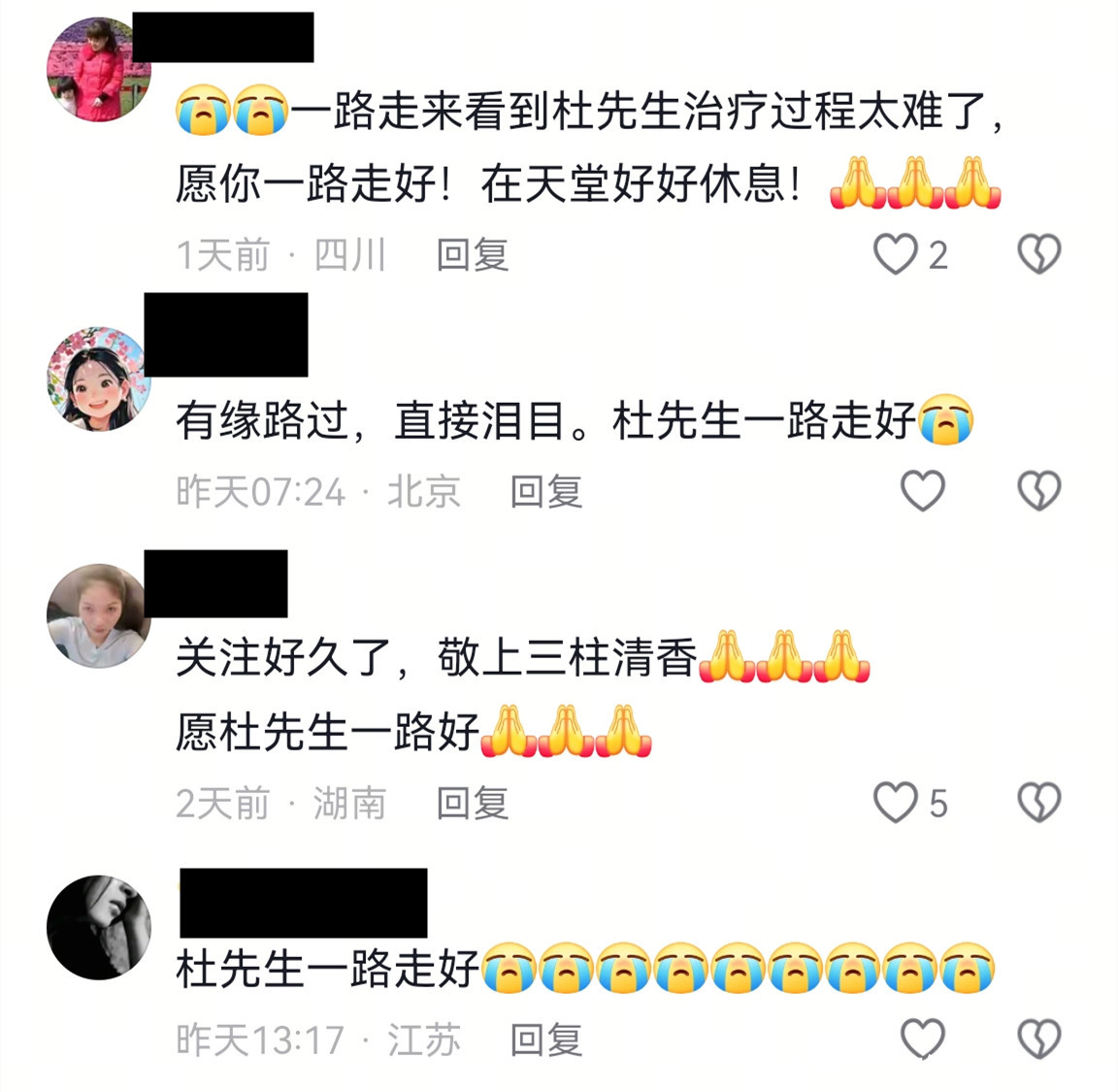Open the black-and-white portrait avatar

tap(98, 927)
